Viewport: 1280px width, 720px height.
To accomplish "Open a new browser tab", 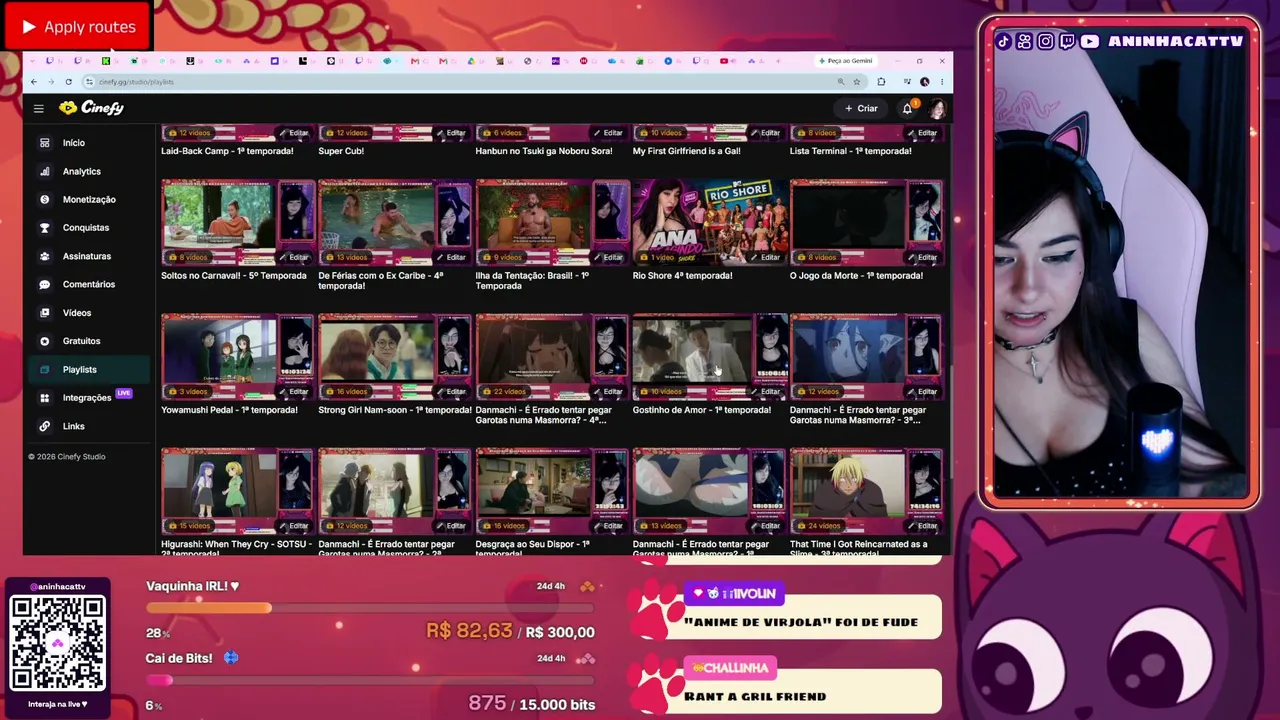I will (778, 61).
